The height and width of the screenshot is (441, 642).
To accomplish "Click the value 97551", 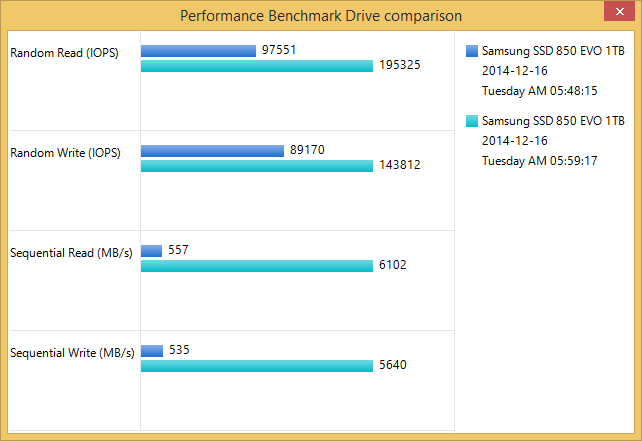I will [x=279, y=50].
